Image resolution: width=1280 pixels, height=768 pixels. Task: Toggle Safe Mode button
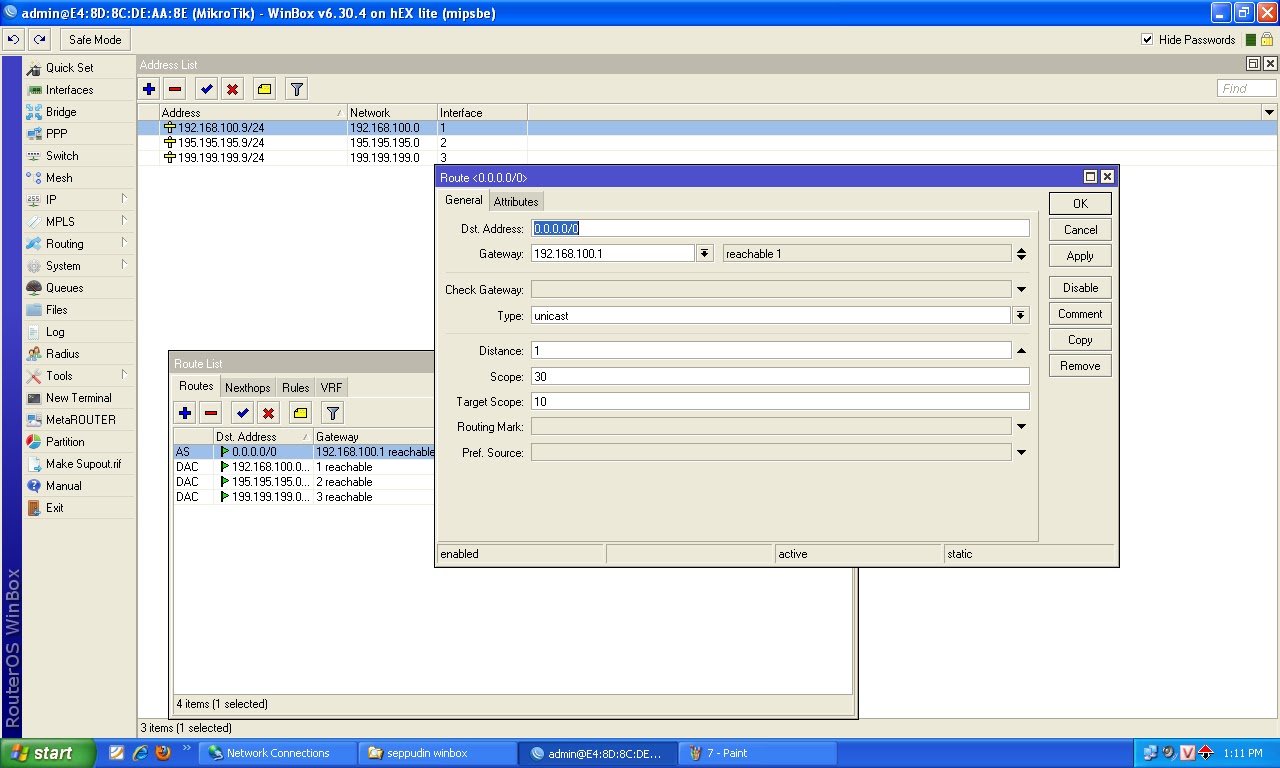click(x=95, y=40)
